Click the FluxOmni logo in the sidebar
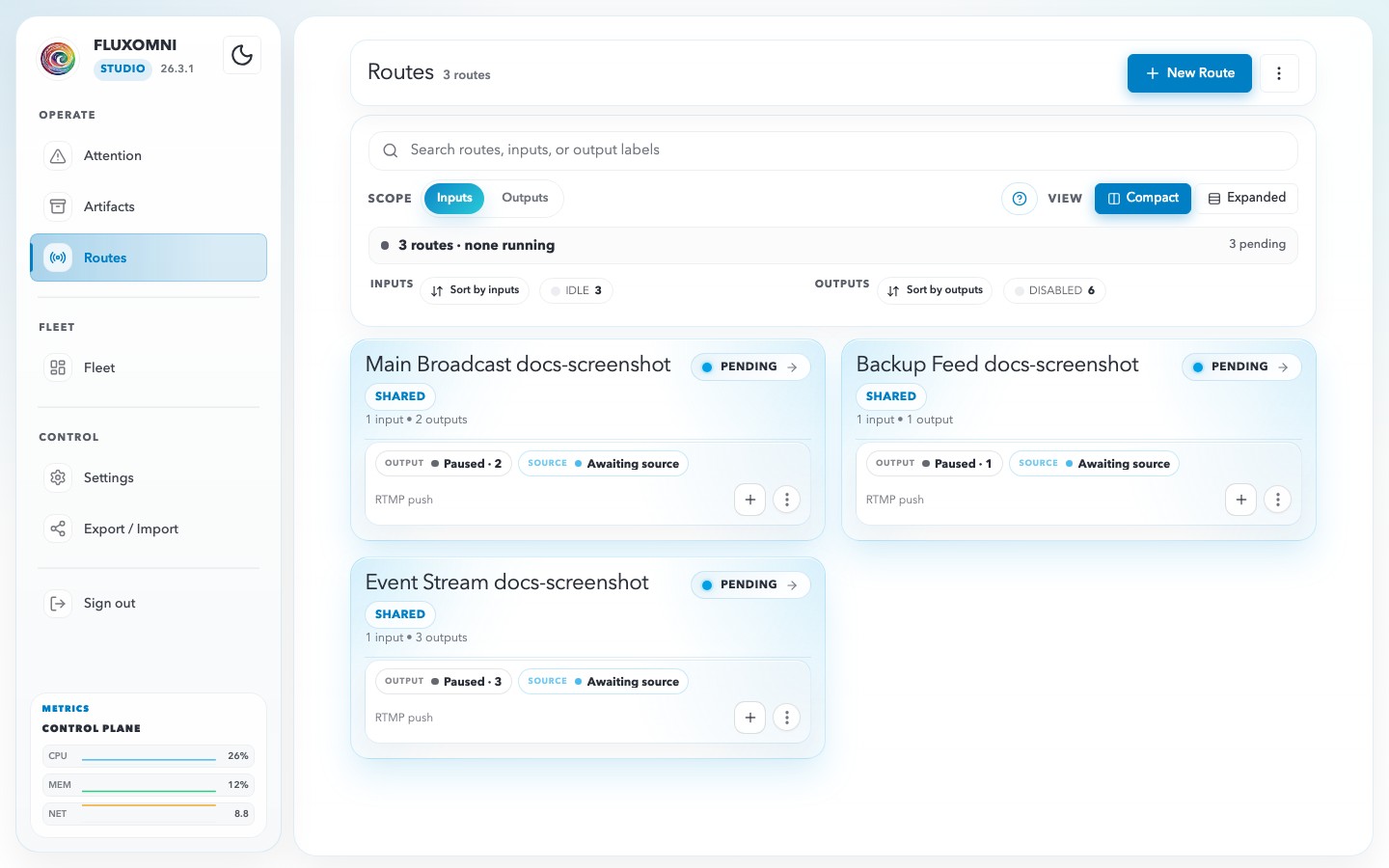 point(58,58)
